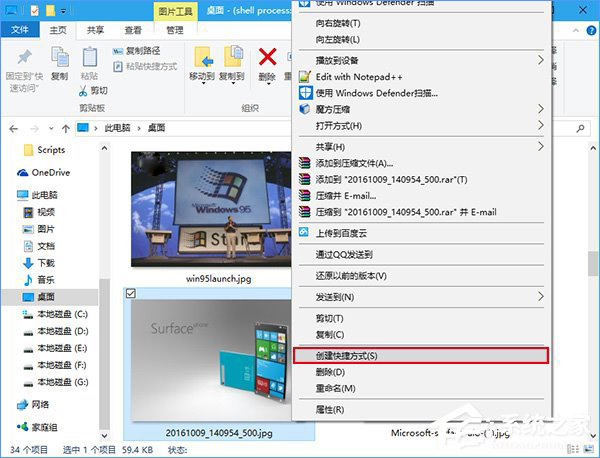
Task: Click the Copy to (复制到) icon
Action: (x=233, y=57)
